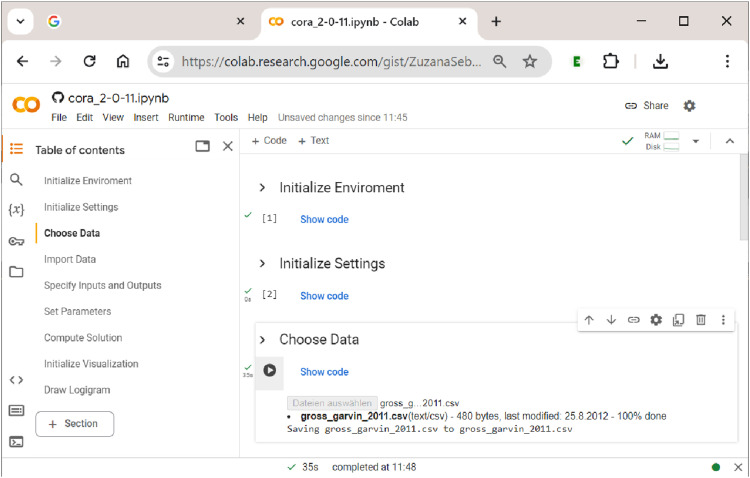Open the Code snippets panel icon

(16, 380)
